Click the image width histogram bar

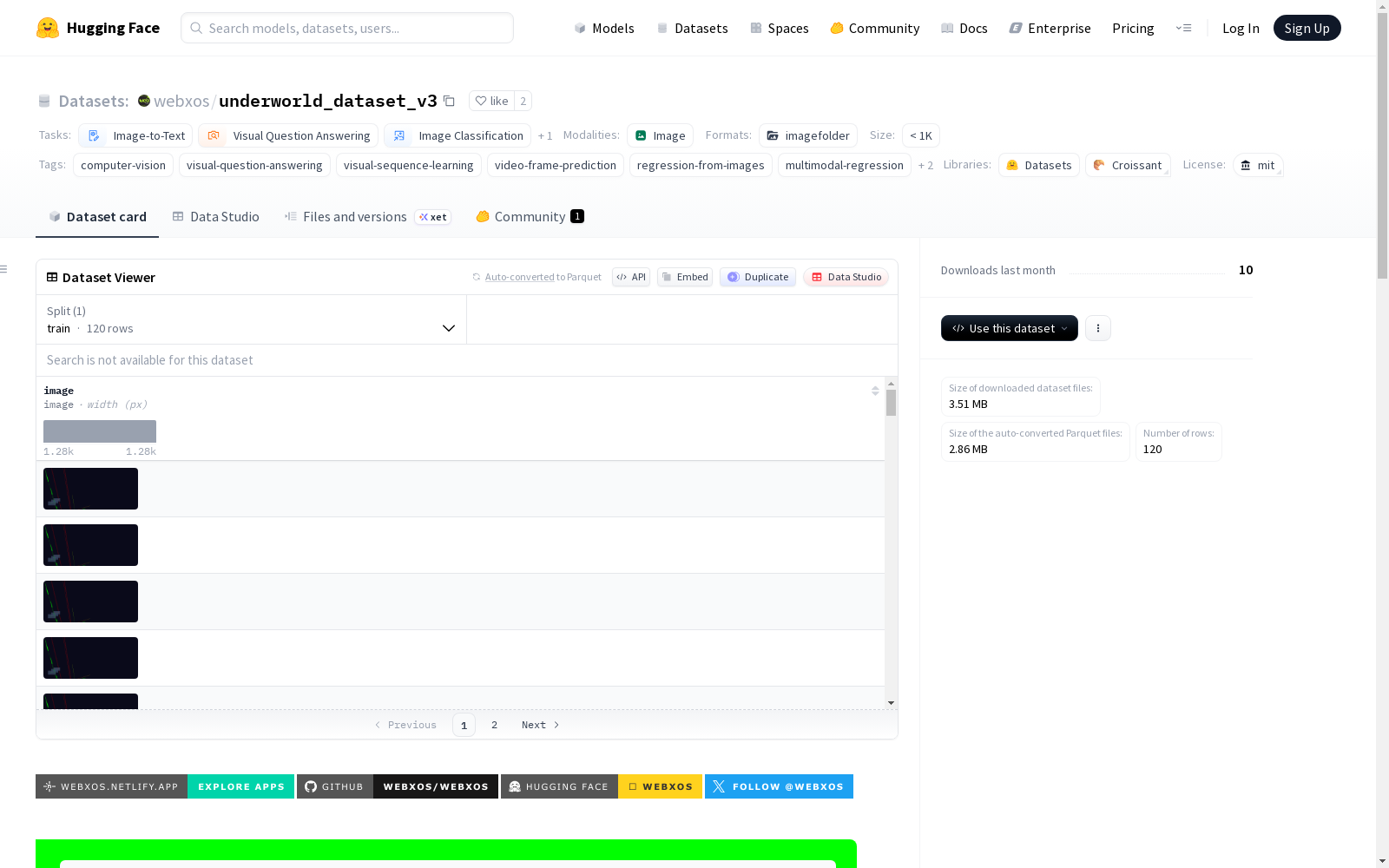(100, 431)
